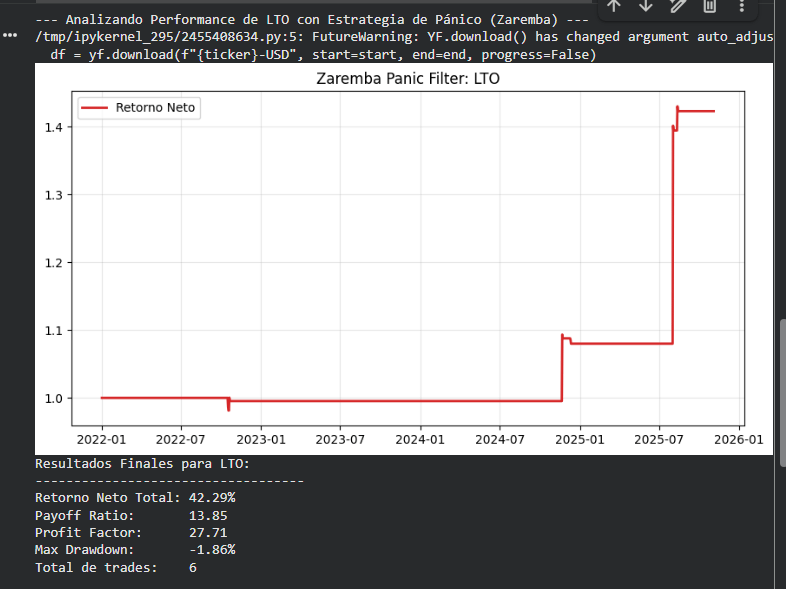The image size is (786, 589).
Task: Select the 'Max Drawdown: -1.86%' line
Action: (x=135, y=550)
